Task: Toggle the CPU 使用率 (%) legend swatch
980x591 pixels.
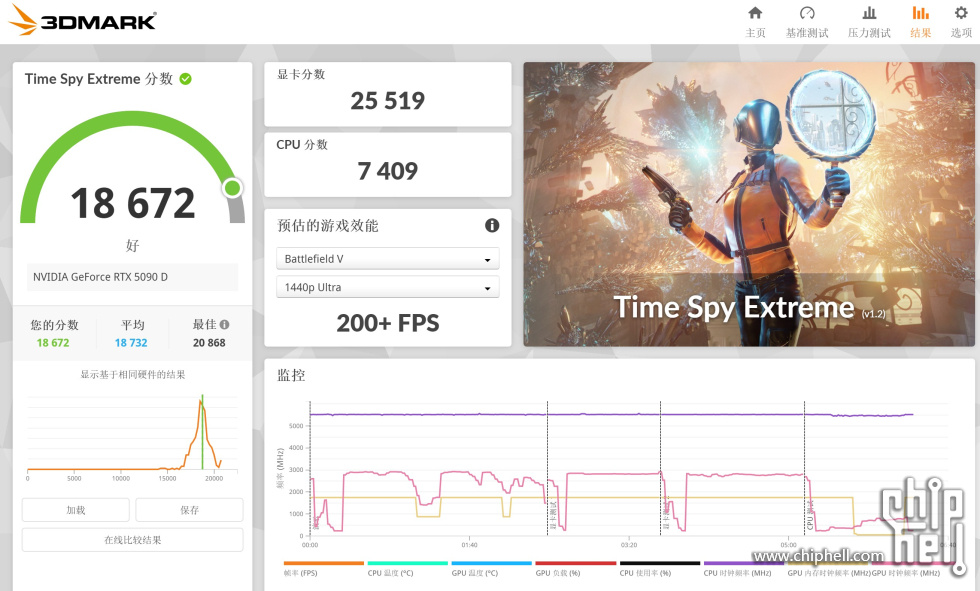Action: point(660,564)
